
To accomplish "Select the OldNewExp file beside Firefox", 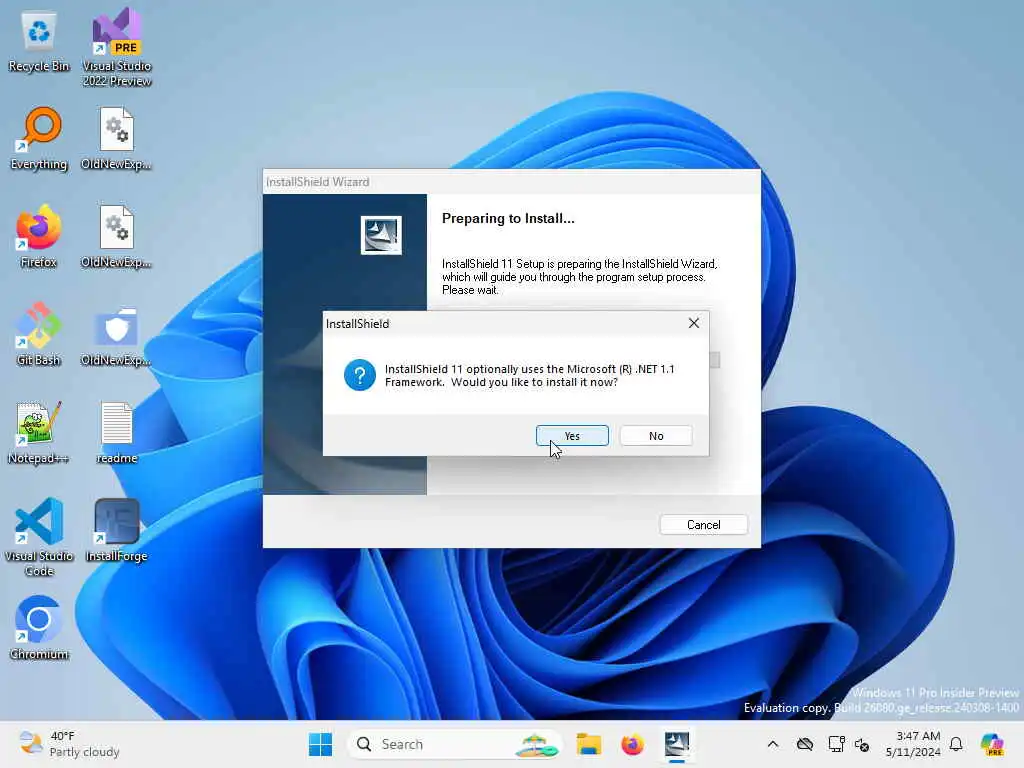I will pyautogui.click(x=117, y=236).
